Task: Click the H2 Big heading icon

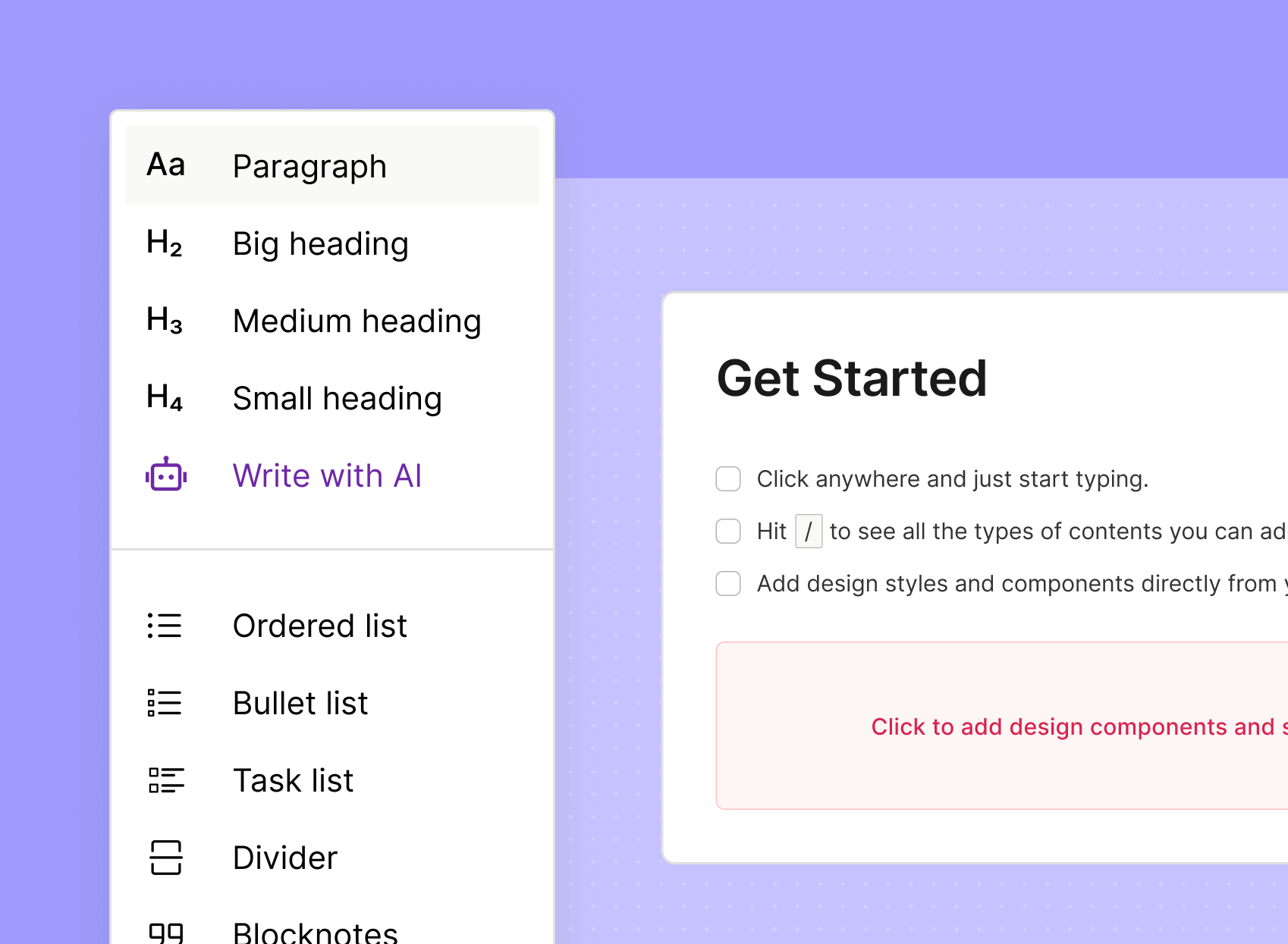Action: (x=164, y=243)
